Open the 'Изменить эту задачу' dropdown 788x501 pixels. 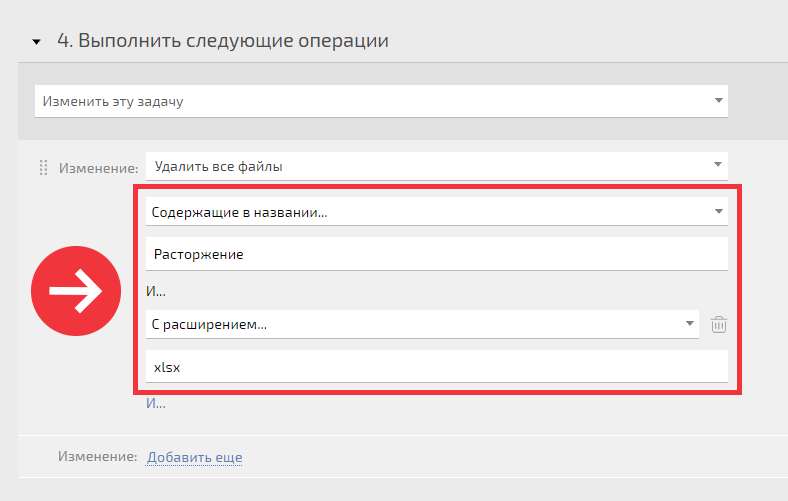coord(381,101)
